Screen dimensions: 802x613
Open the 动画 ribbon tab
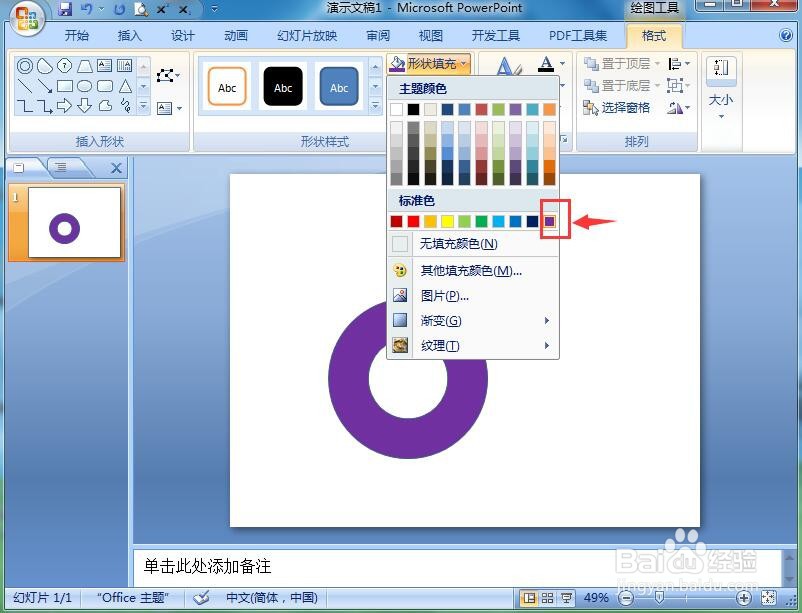[x=236, y=36]
